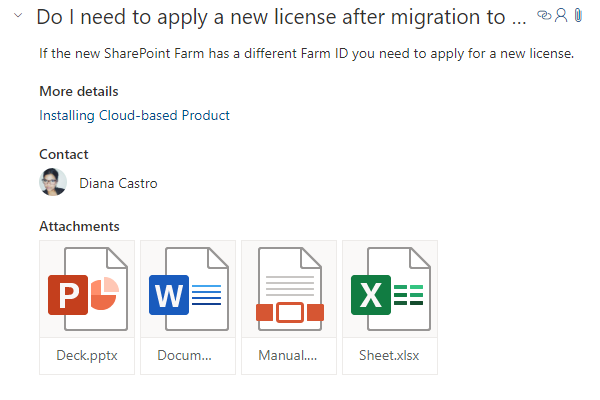The image size is (600, 400).
Task: Open the PowerPoint file icon for Deck.pptx
Action: click(87, 289)
